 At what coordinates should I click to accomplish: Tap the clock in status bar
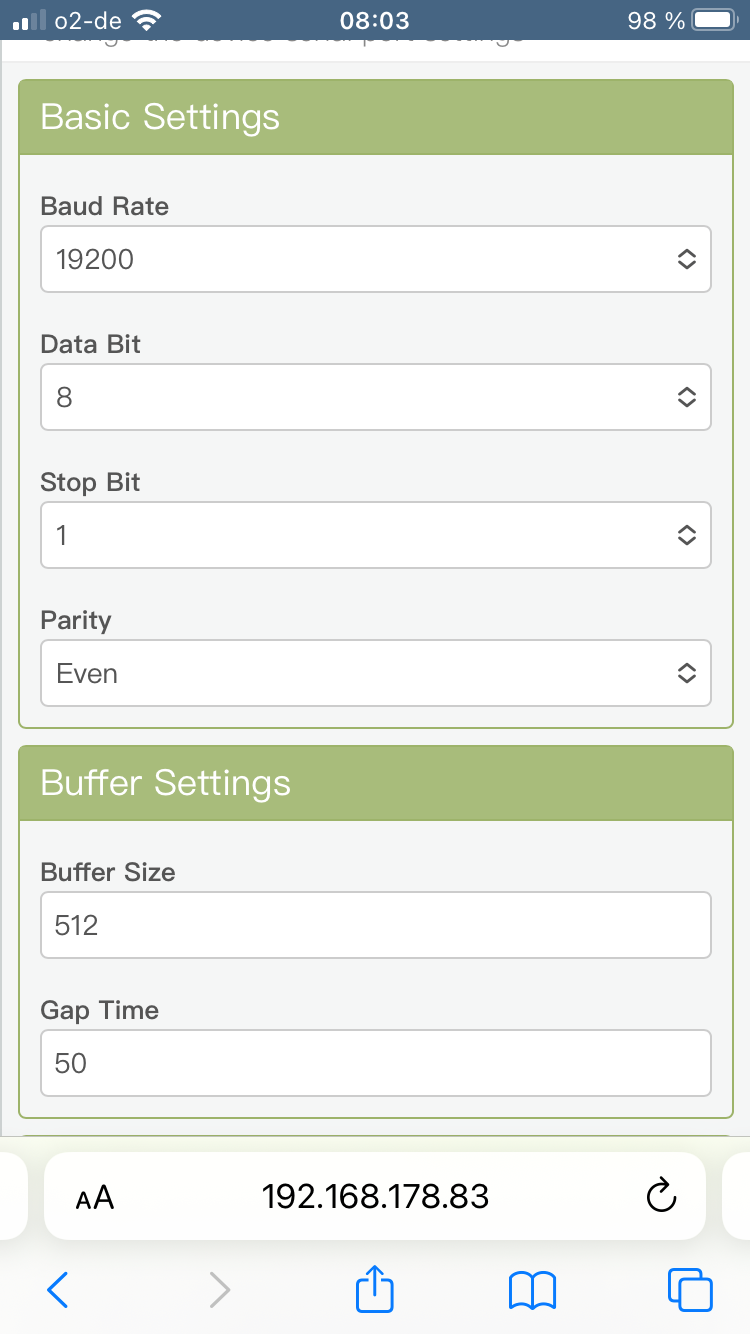(374, 20)
